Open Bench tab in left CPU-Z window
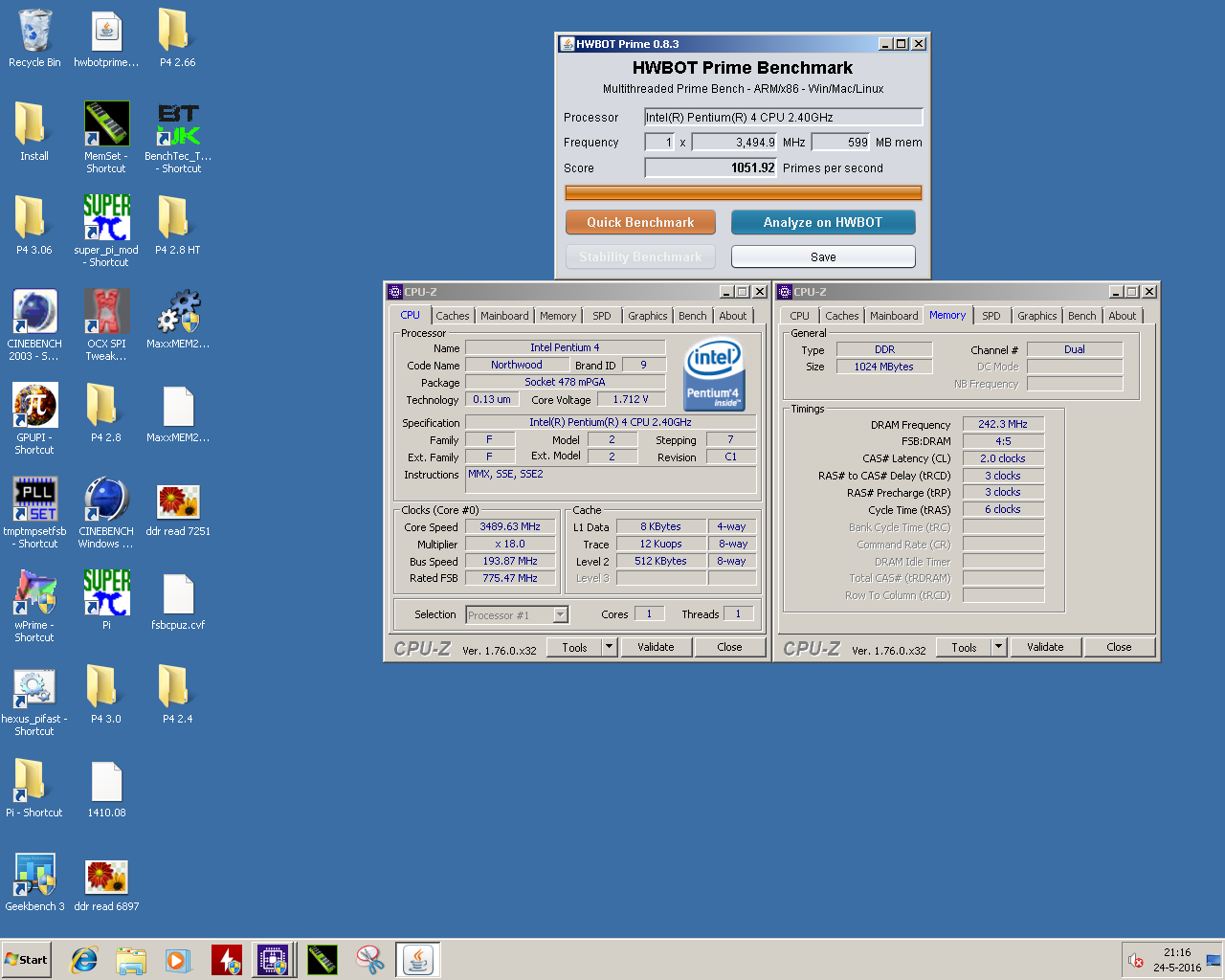The width and height of the screenshot is (1225, 980). (693, 316)
